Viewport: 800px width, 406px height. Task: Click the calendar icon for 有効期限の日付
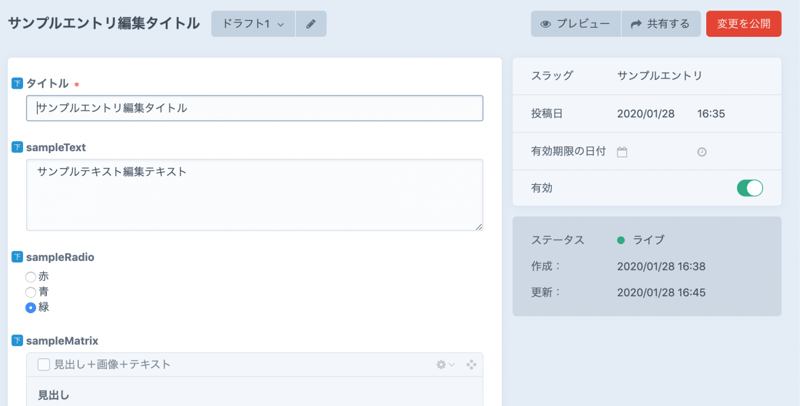point(622,152)
